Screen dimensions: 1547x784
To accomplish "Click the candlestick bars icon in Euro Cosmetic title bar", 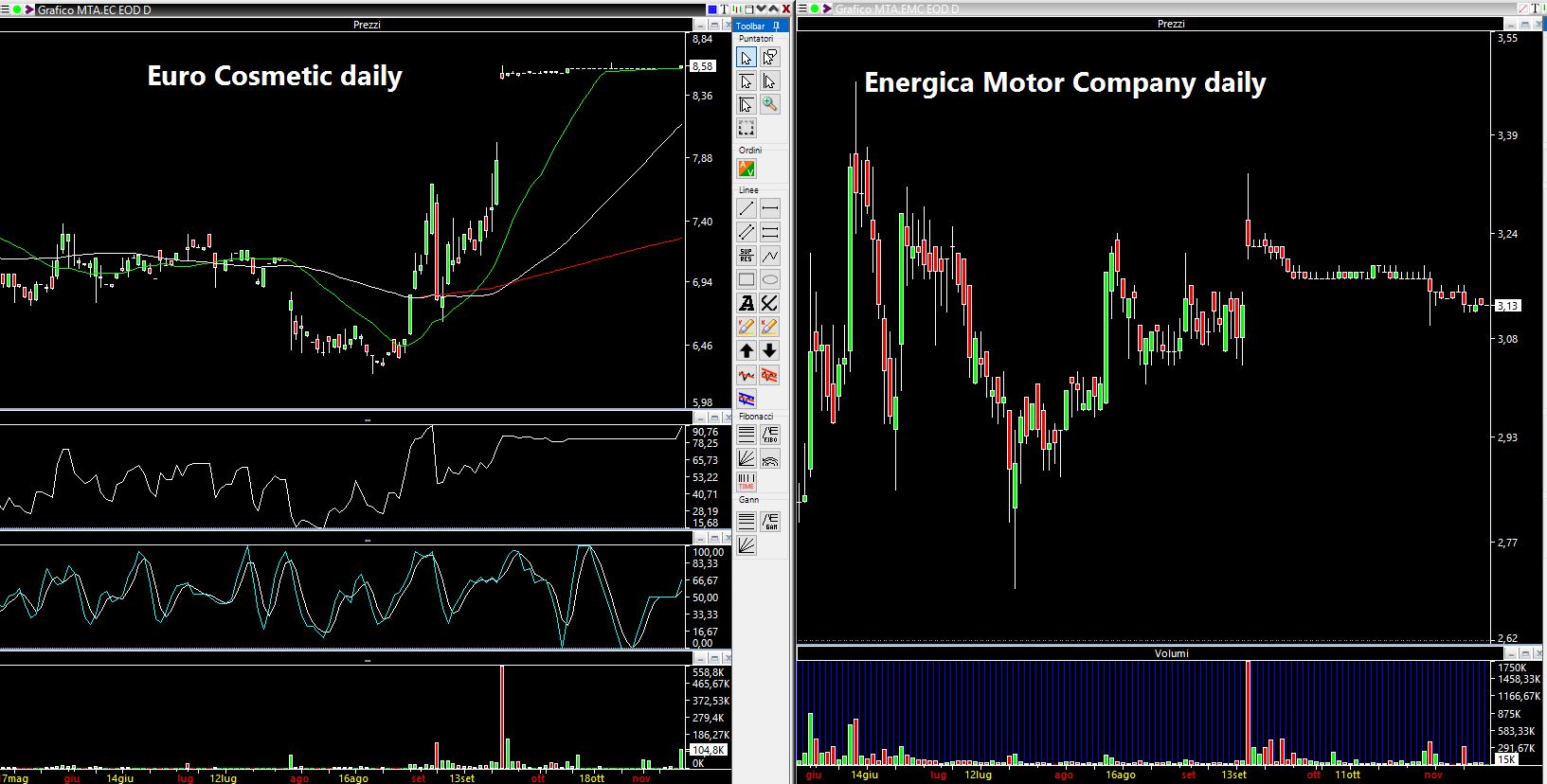I will click(738, 9).
